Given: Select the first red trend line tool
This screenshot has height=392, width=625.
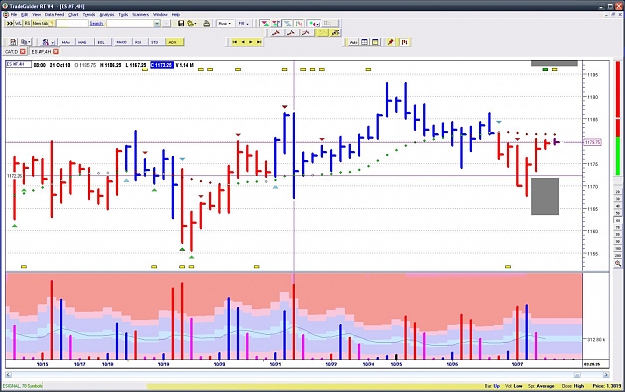Looking at the screenshot, I should coord(276,33).
